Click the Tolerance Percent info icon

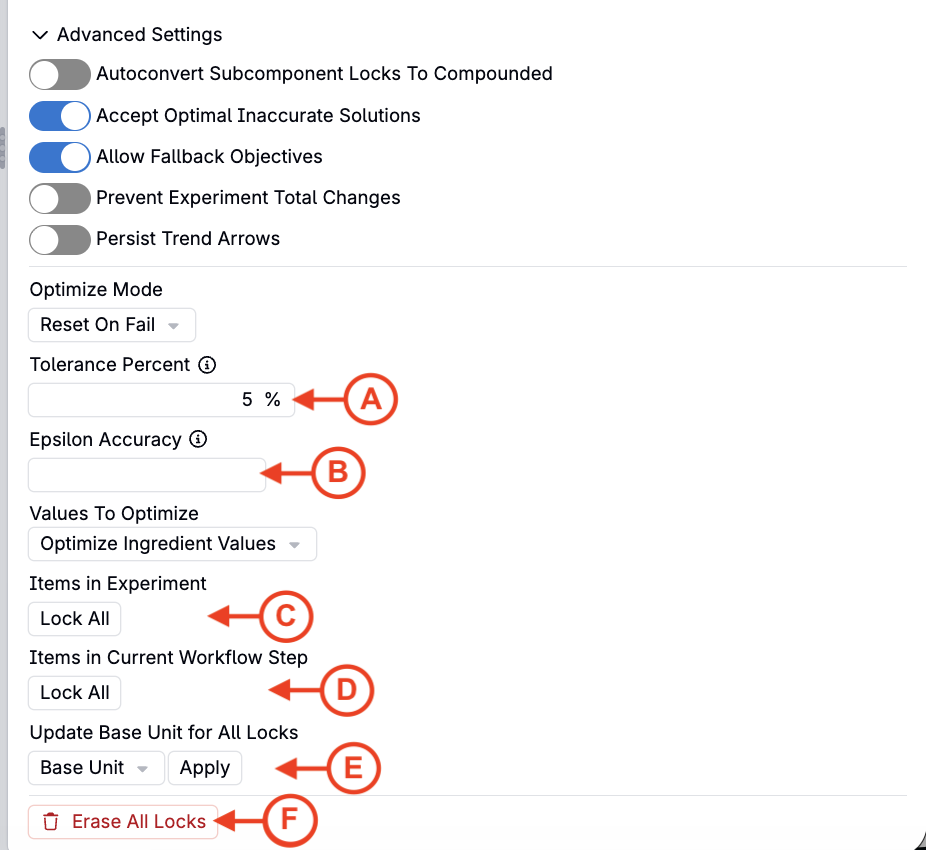pyautogui.click(x=207, y=365)
